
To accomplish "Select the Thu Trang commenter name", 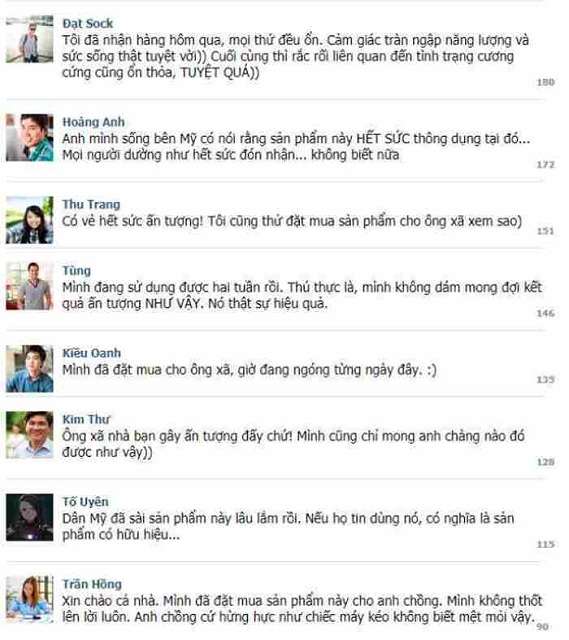I will (91, 204).
